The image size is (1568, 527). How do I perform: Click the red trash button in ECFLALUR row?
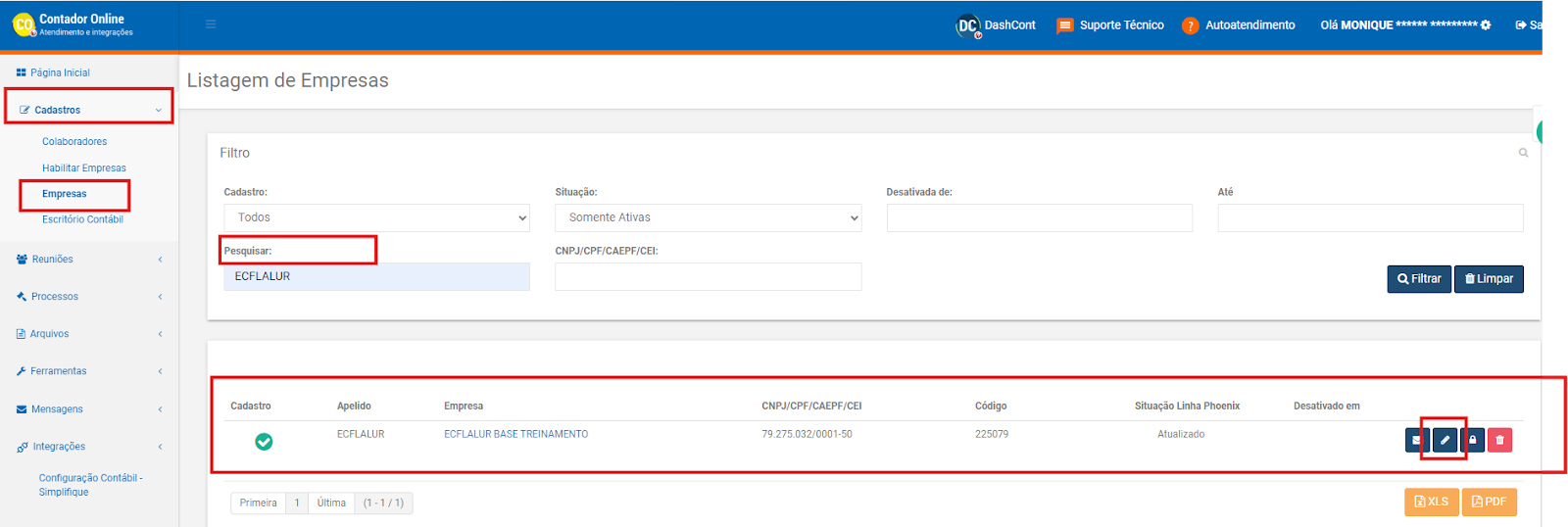tap(1499, 441)
